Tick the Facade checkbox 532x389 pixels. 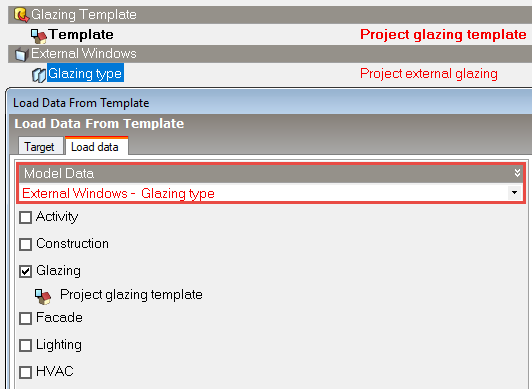click(x=25, y=318)
